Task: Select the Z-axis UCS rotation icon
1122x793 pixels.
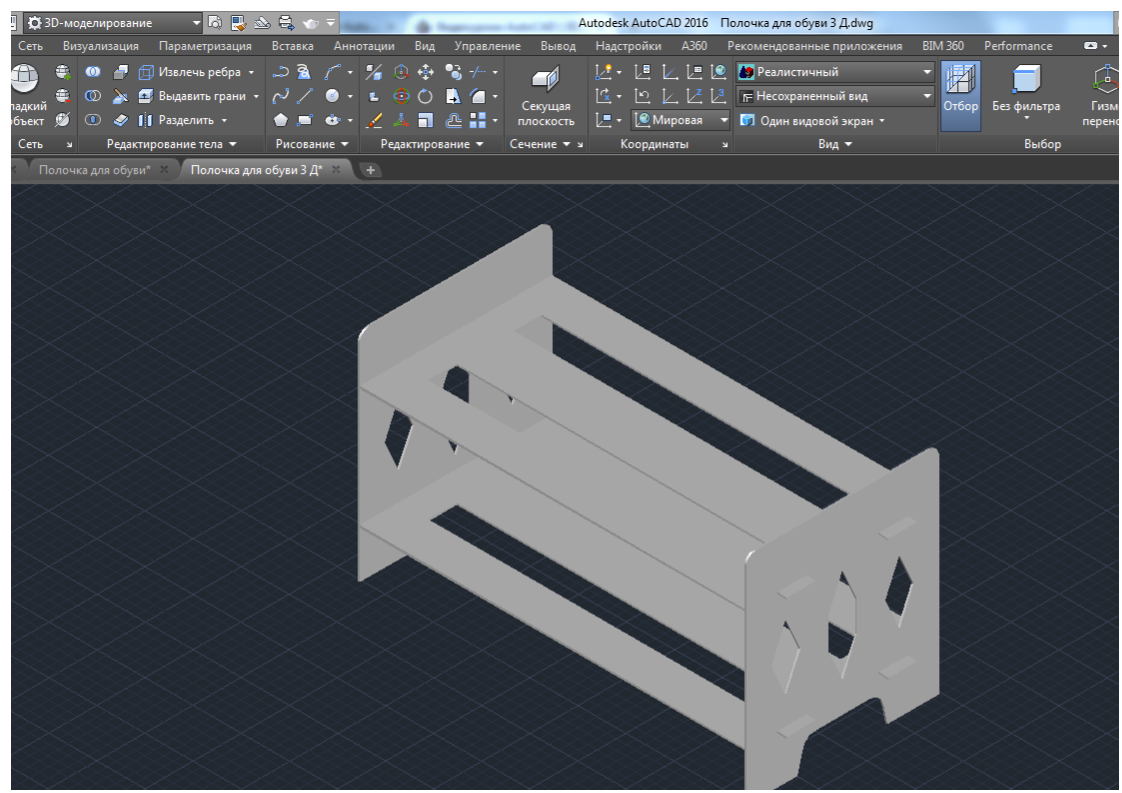Action: tap(694, 96)
